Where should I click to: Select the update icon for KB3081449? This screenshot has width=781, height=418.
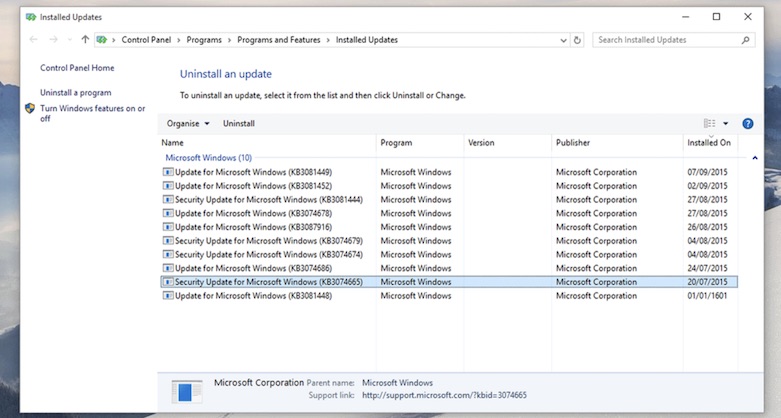(168, 172)
